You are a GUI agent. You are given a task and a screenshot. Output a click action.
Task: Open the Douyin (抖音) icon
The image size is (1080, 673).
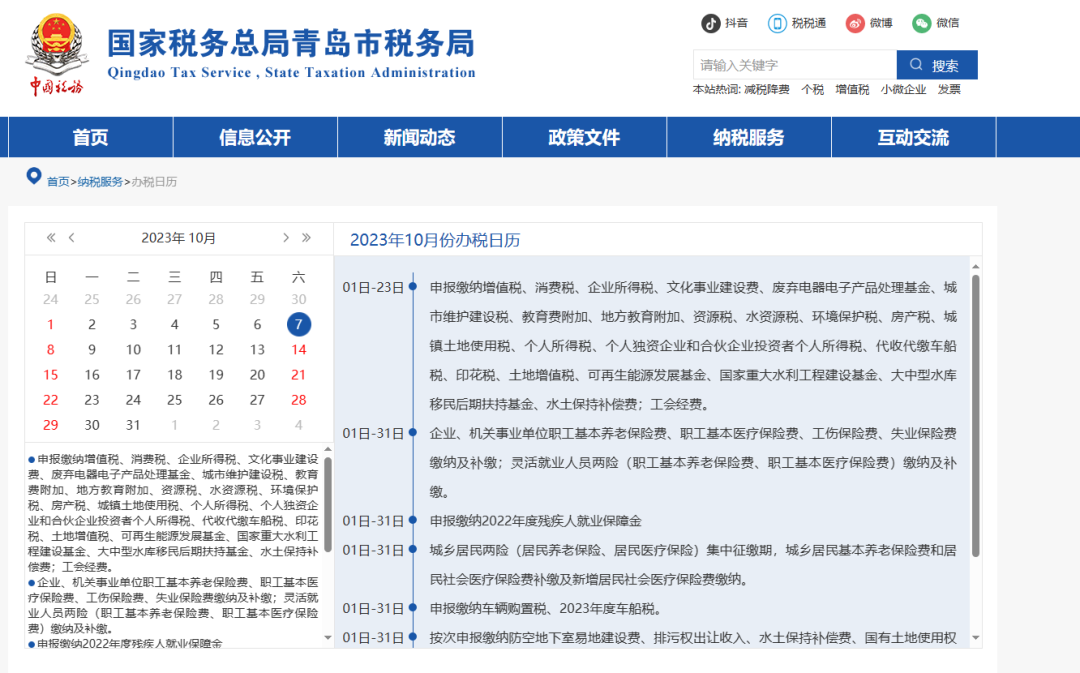(710, 23)
